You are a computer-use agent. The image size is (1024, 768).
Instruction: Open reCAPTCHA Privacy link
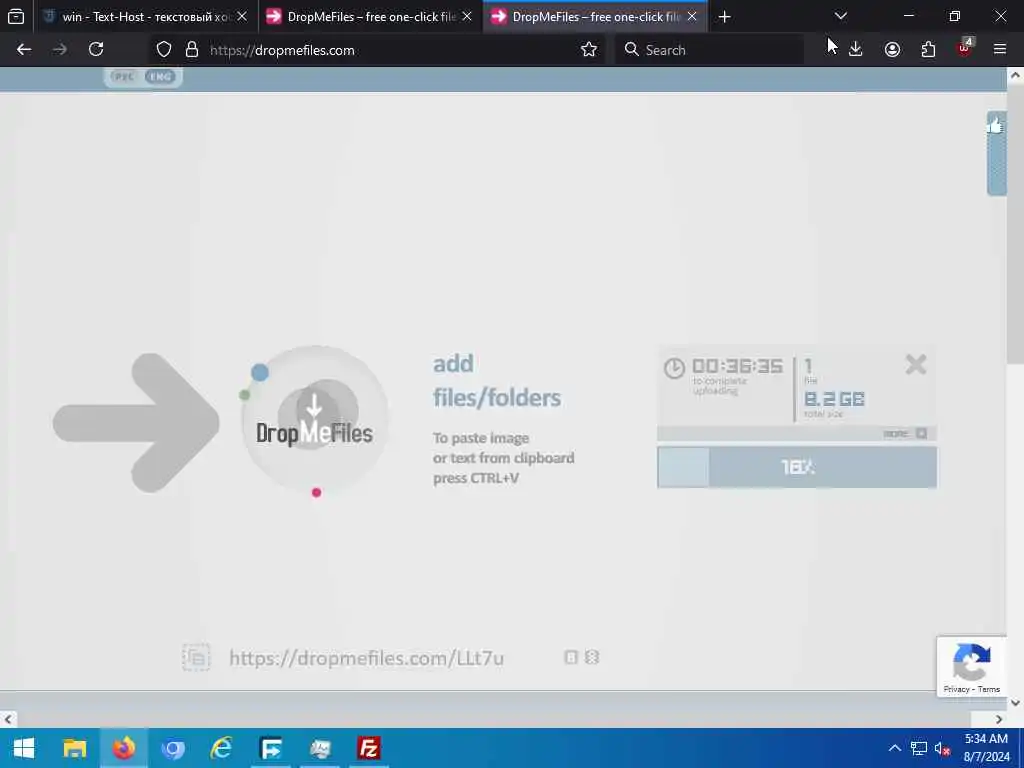point(956,689)
